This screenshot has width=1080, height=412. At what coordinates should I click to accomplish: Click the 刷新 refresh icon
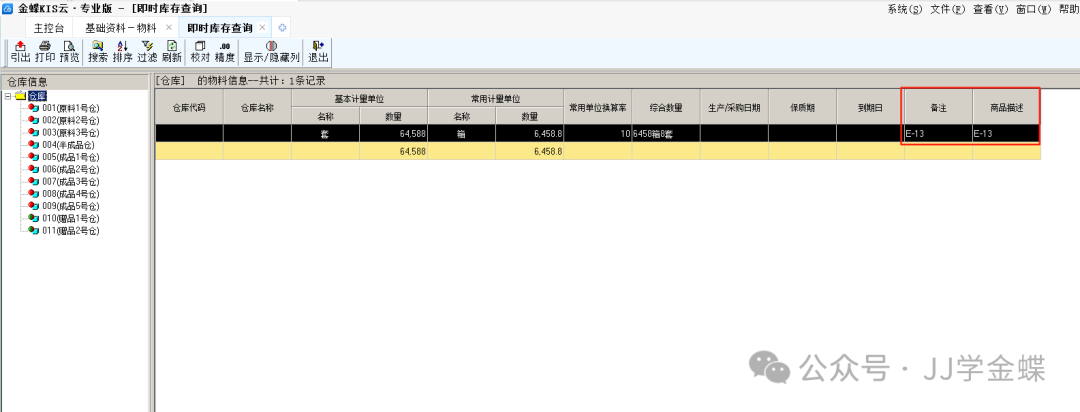[172, 52]
